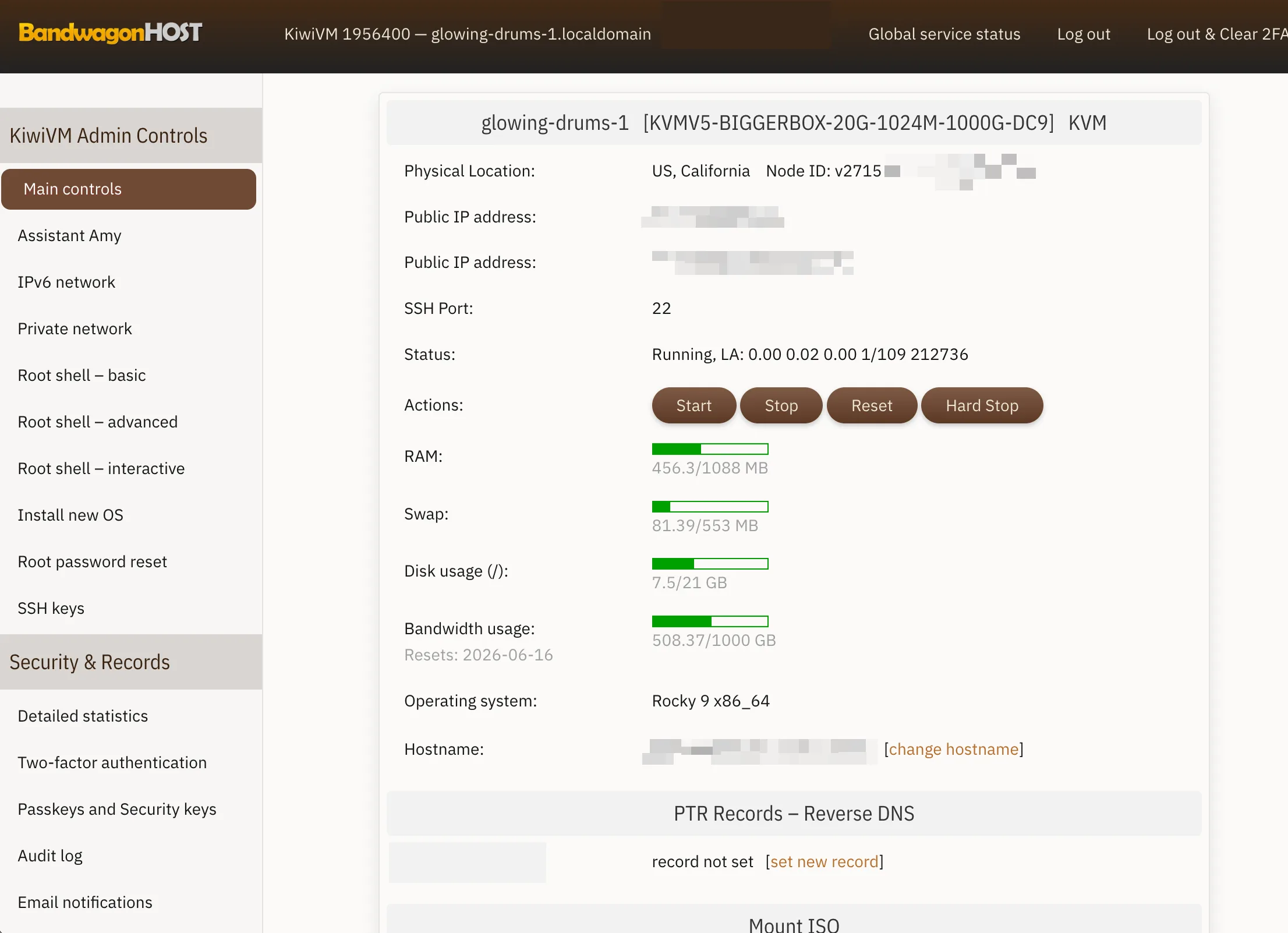
Task: Click the Log out link
Action: [x=1083, y=34]
